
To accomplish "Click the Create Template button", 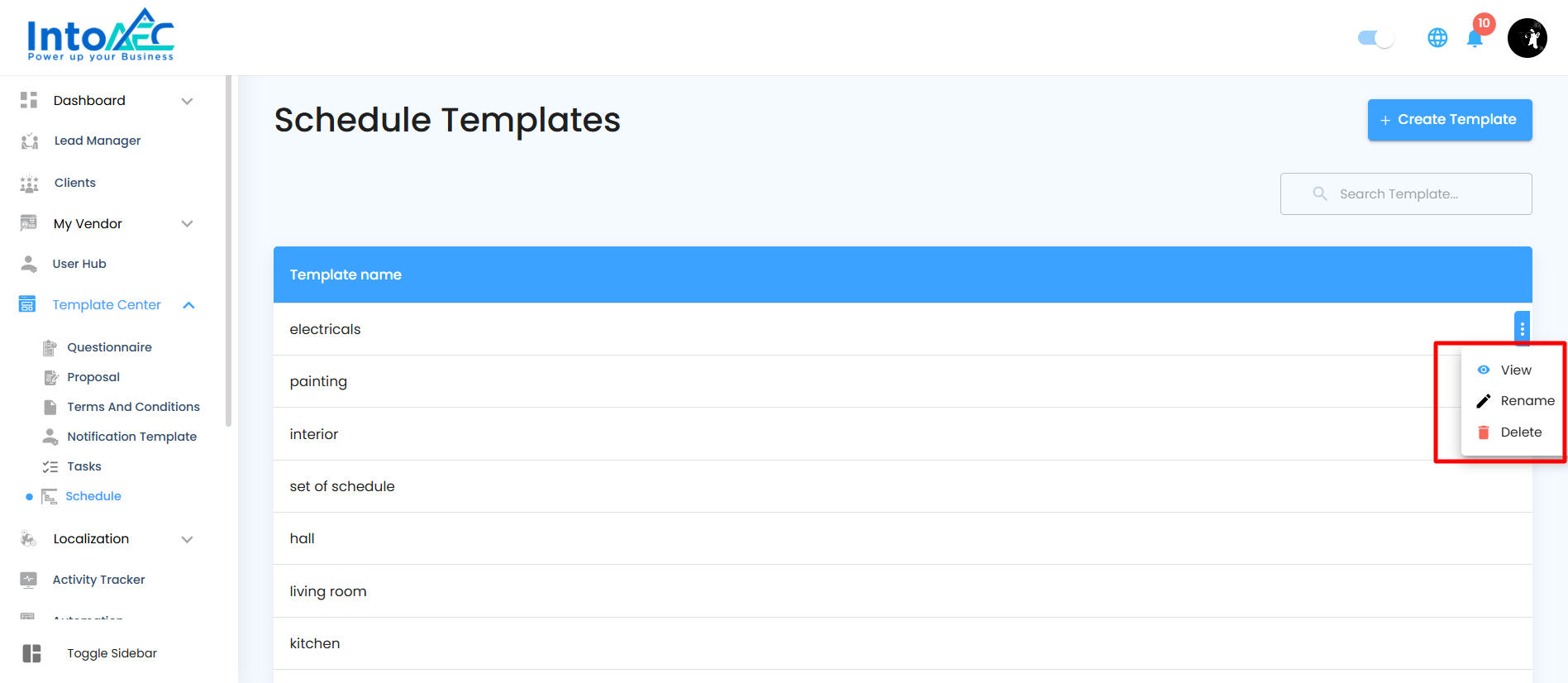I will (1450, 120).
